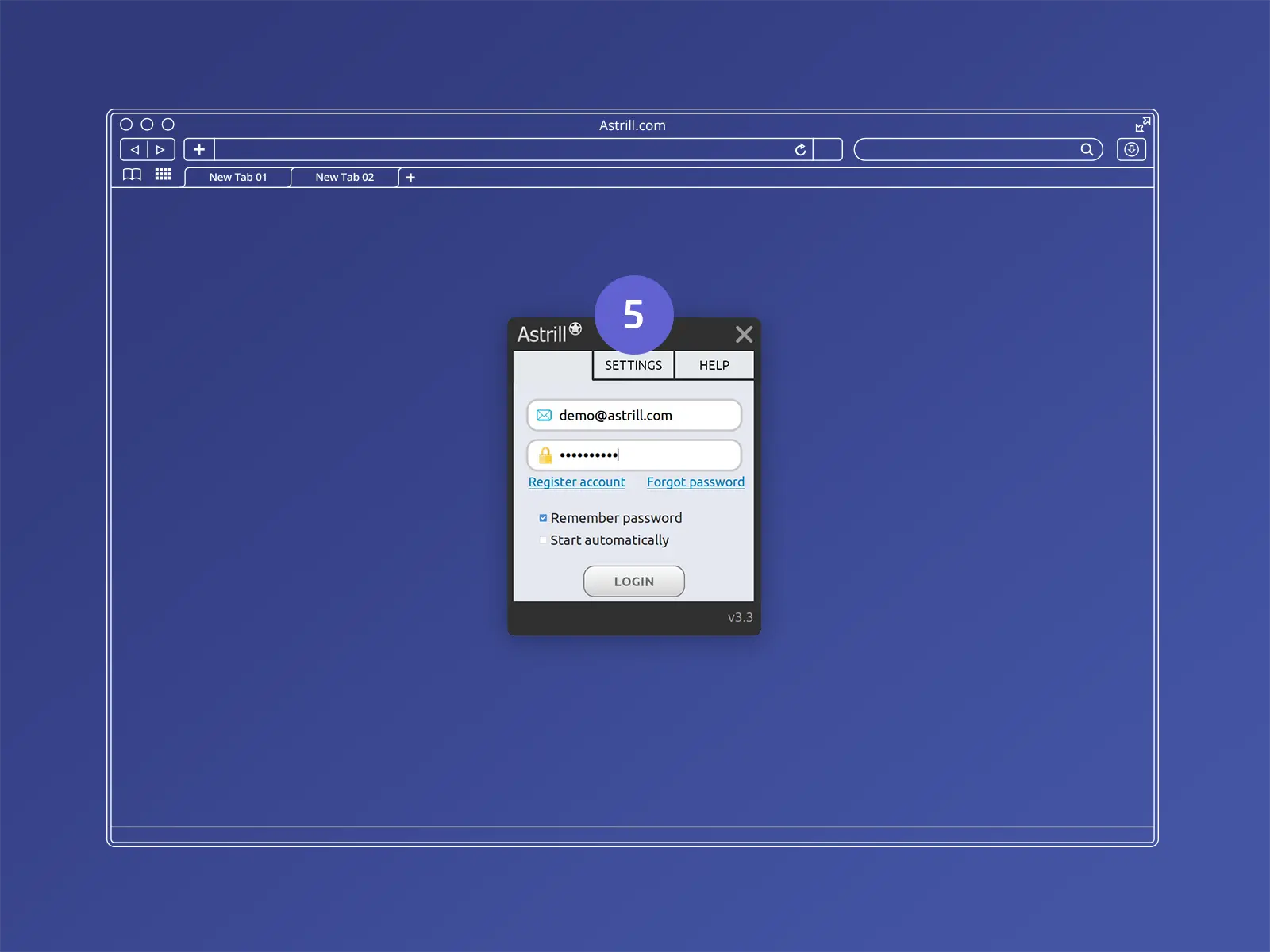Click the password input field
Viewport: 1270px width, 952px height.
[634, 455]
